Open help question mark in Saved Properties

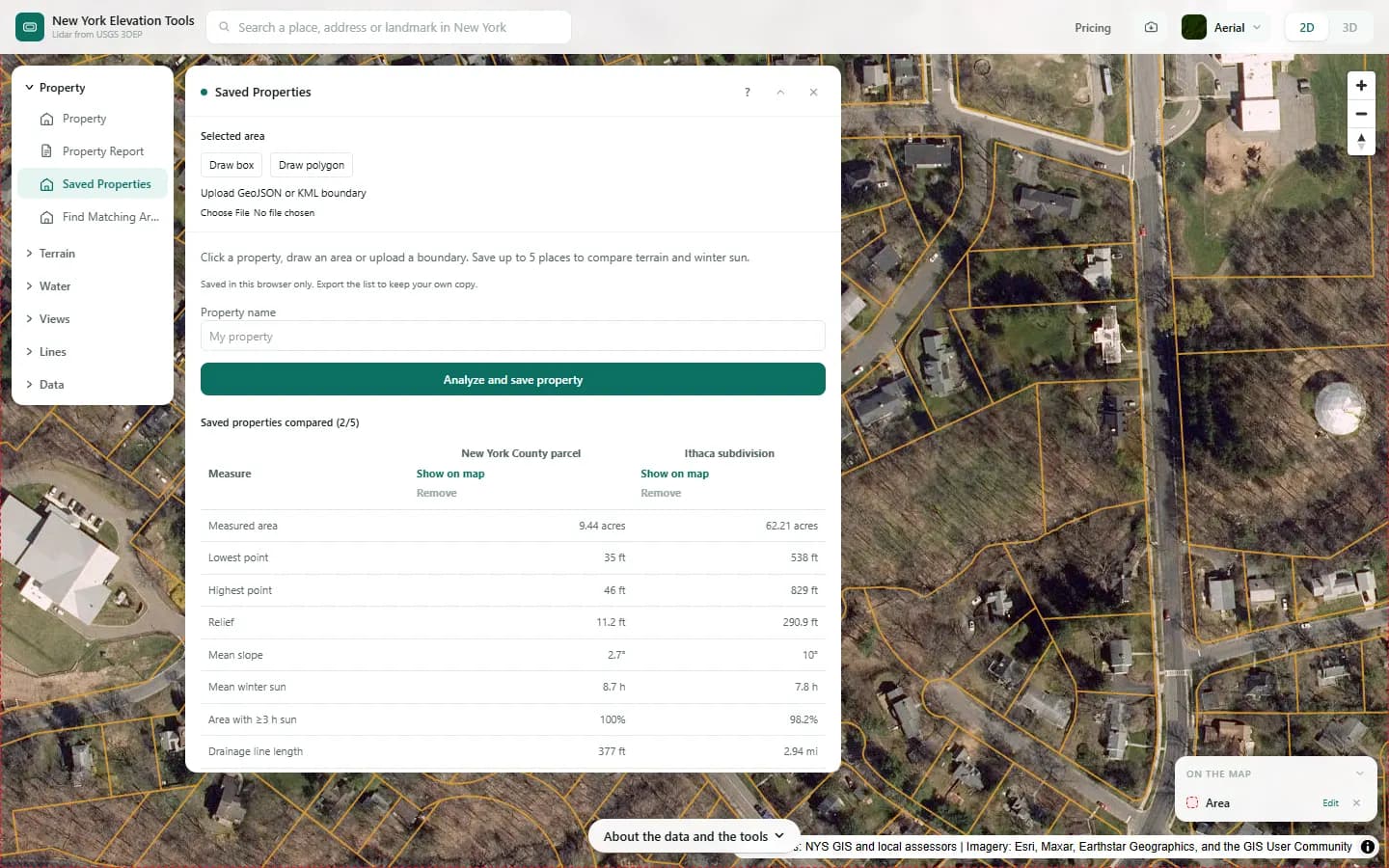click(x=747, y=93)
